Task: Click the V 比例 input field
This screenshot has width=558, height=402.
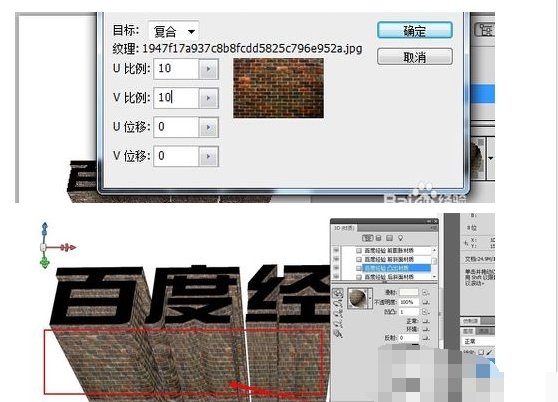Action: click(x=176, y=97)
